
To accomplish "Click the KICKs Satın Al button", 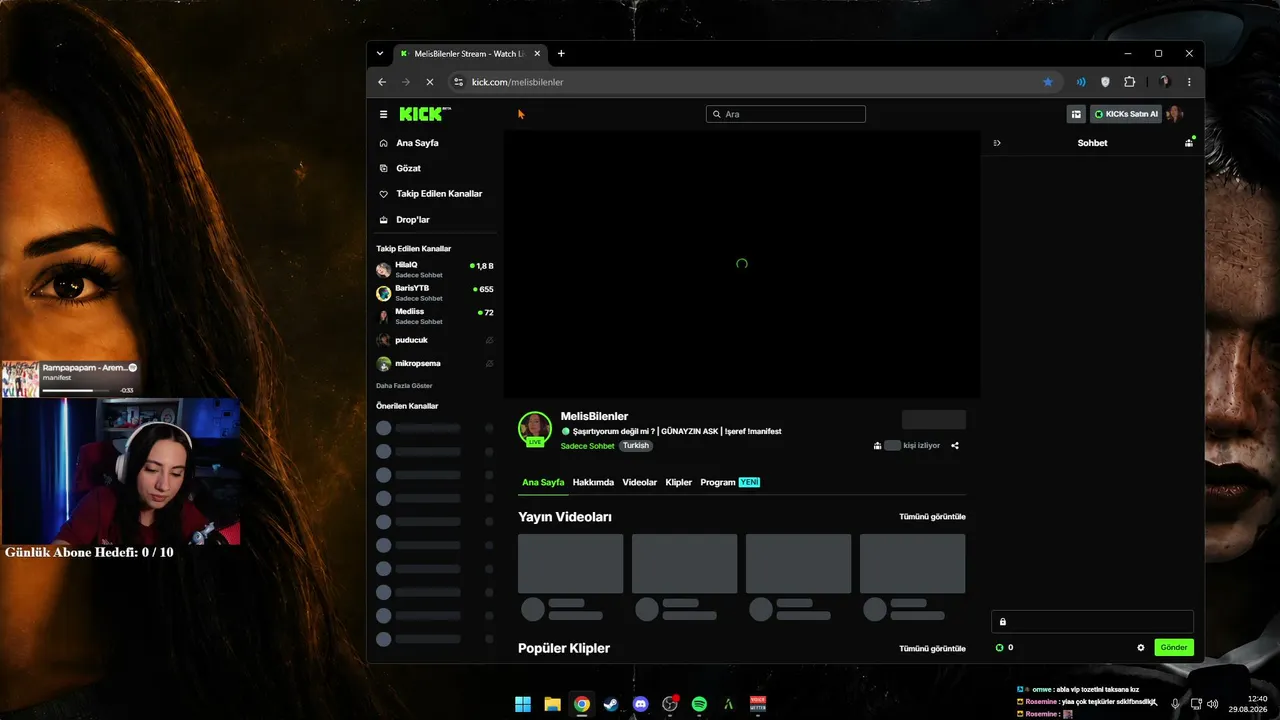I will [x=1126, y=114].
